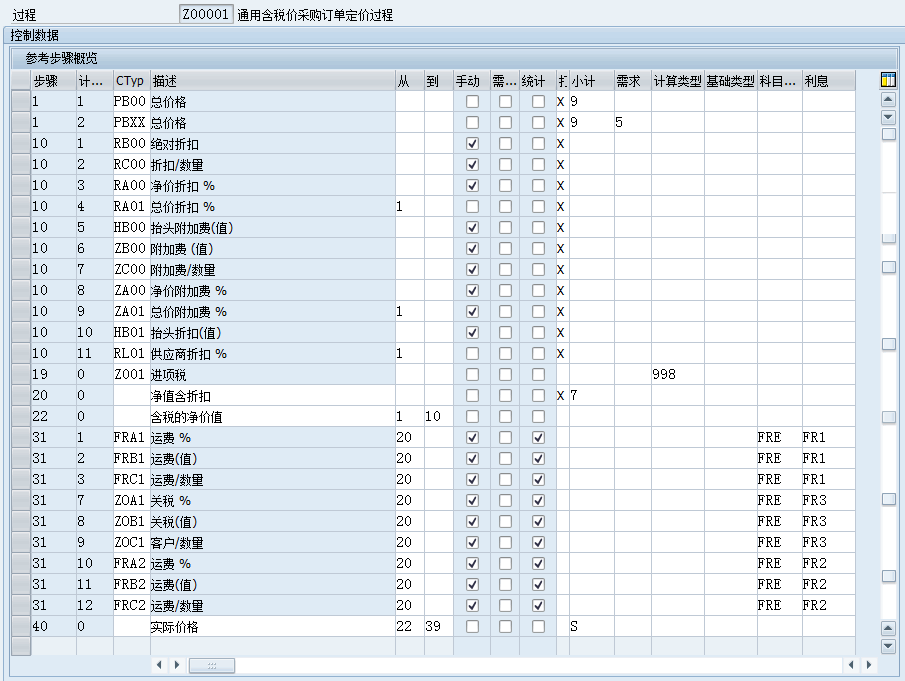Toggle statistics checkbox for ZOB1 row
Image resolution: width=905 pixels, height=681 pixels.
[538, 522]
